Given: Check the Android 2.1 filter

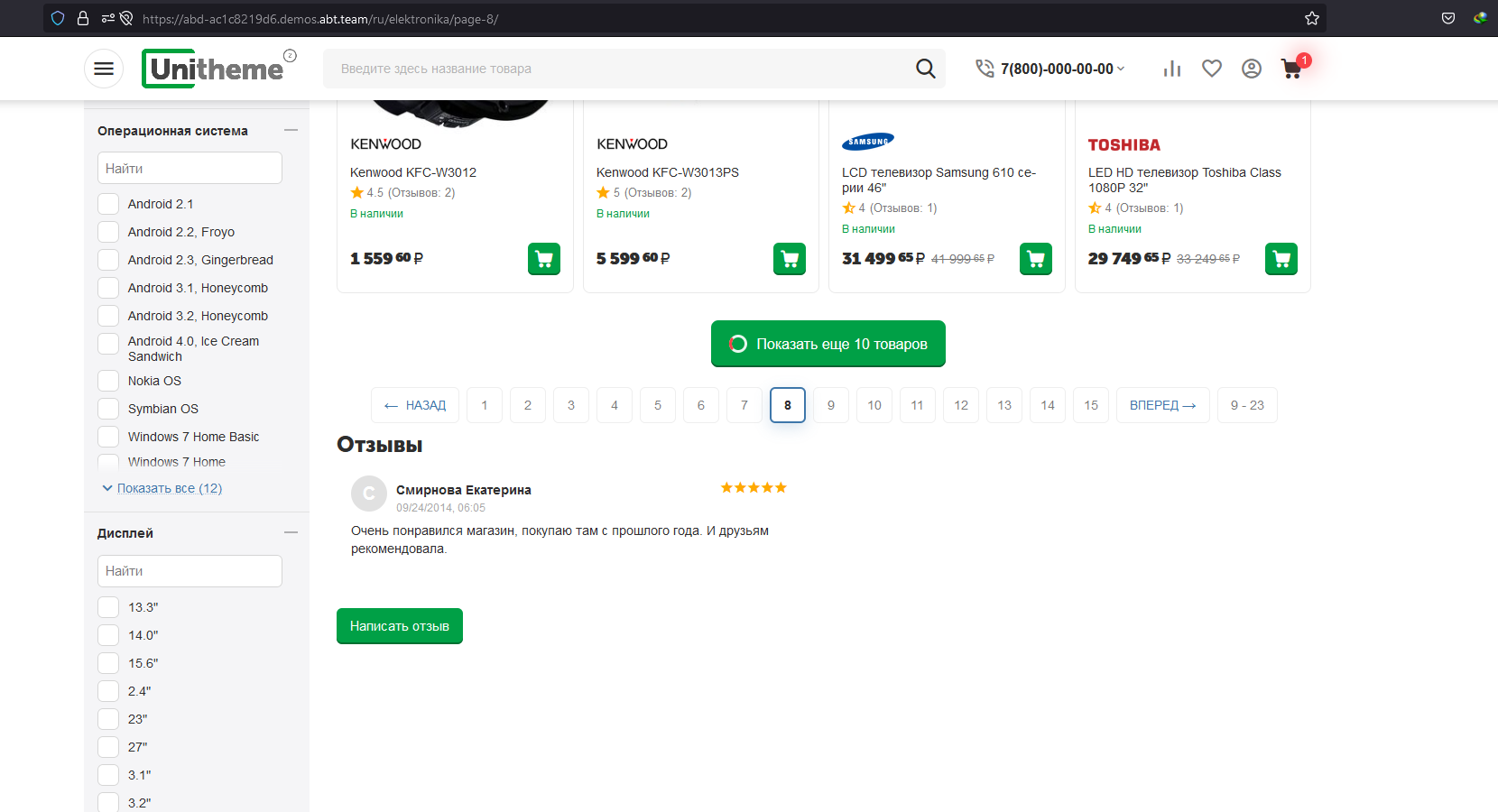Looking at the screenshot, I should point(108,204).
